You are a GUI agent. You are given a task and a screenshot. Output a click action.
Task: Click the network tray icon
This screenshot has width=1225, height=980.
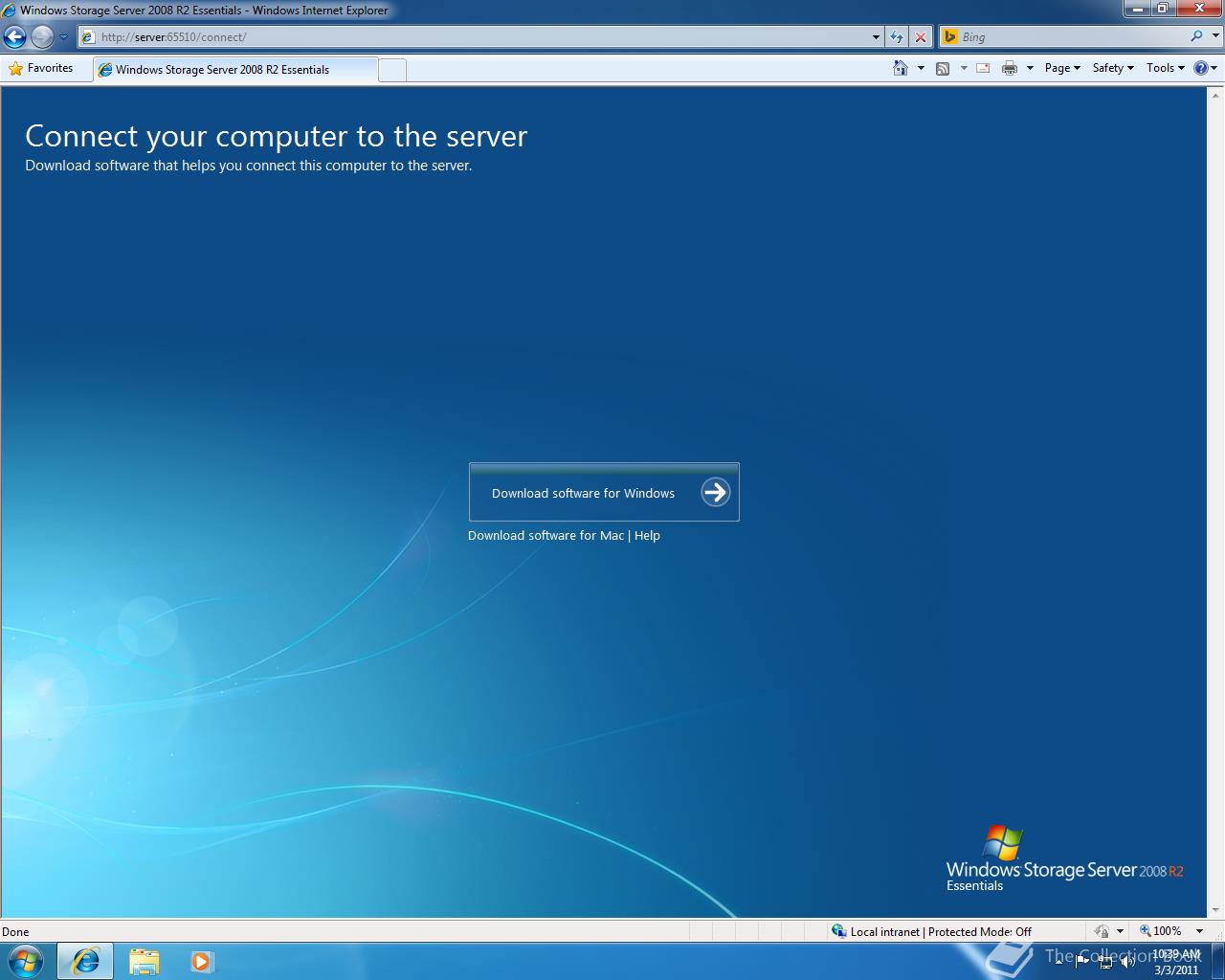click(x=1105, y=962)
